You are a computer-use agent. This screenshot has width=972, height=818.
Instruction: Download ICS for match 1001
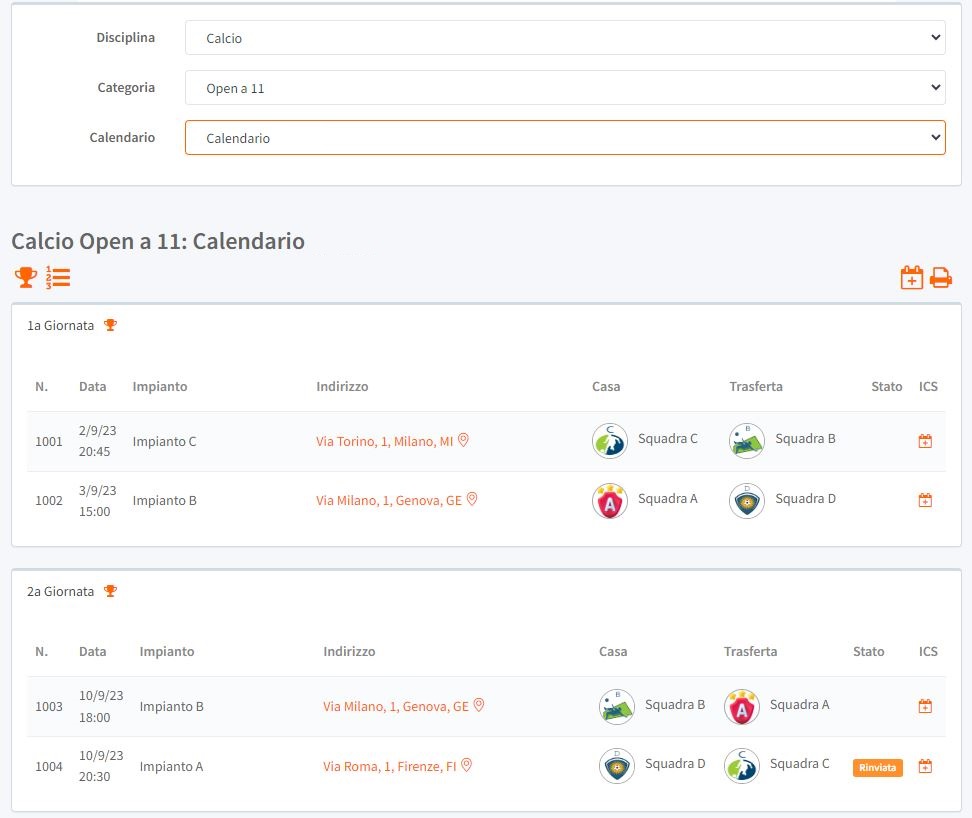click(x=925, y=441)
